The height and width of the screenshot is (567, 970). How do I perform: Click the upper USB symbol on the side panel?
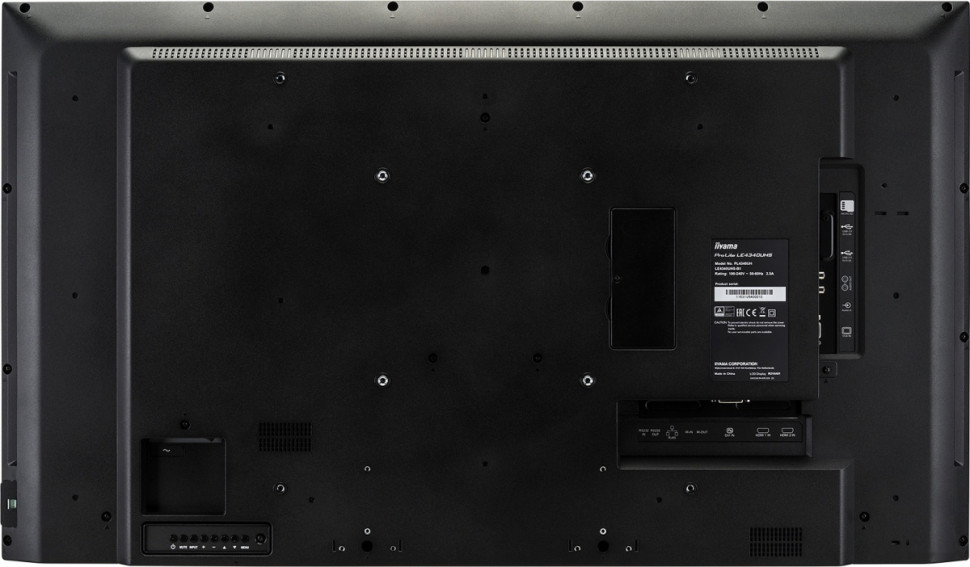847,226
